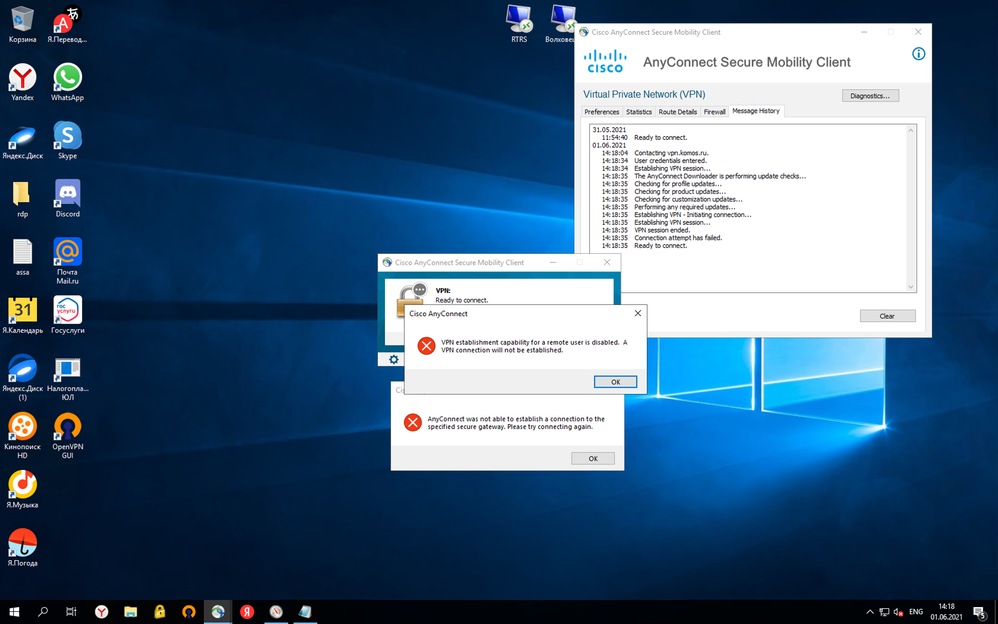Select the Налогоплательщик ЮЛ desktop icon

(x=67, y=379)
